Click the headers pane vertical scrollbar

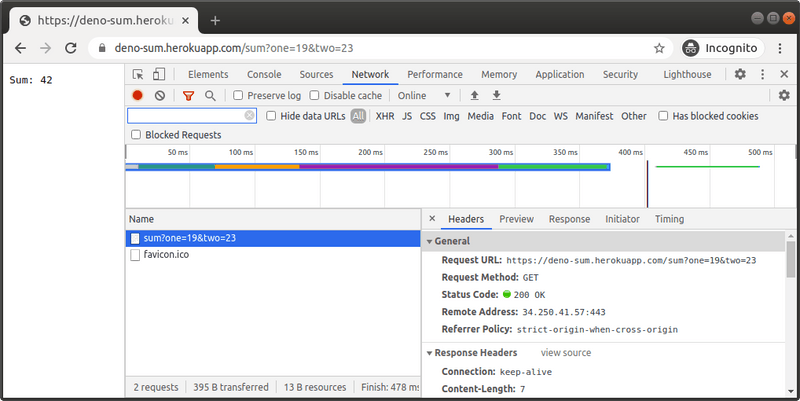pos(791,259)
